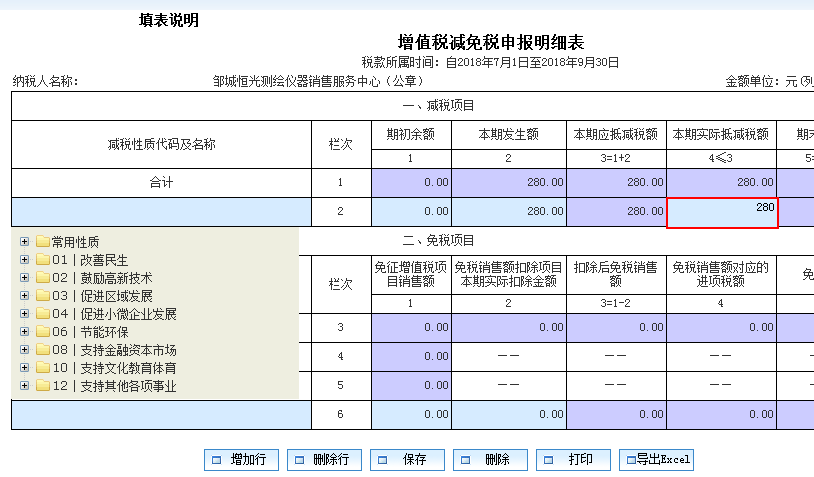Click the 常用性质 folder icon

(x=43, y=242)
